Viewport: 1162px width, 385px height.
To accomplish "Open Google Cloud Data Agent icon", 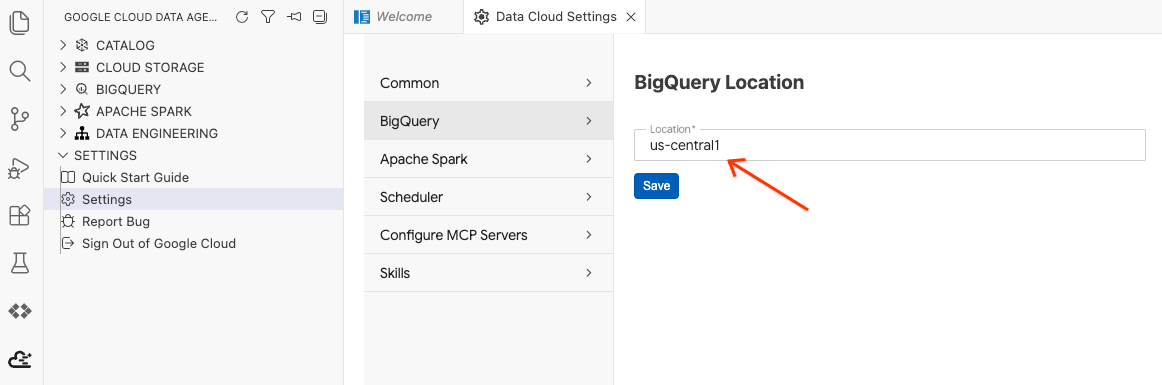I will pyautogui.click(x=20, y=359).
